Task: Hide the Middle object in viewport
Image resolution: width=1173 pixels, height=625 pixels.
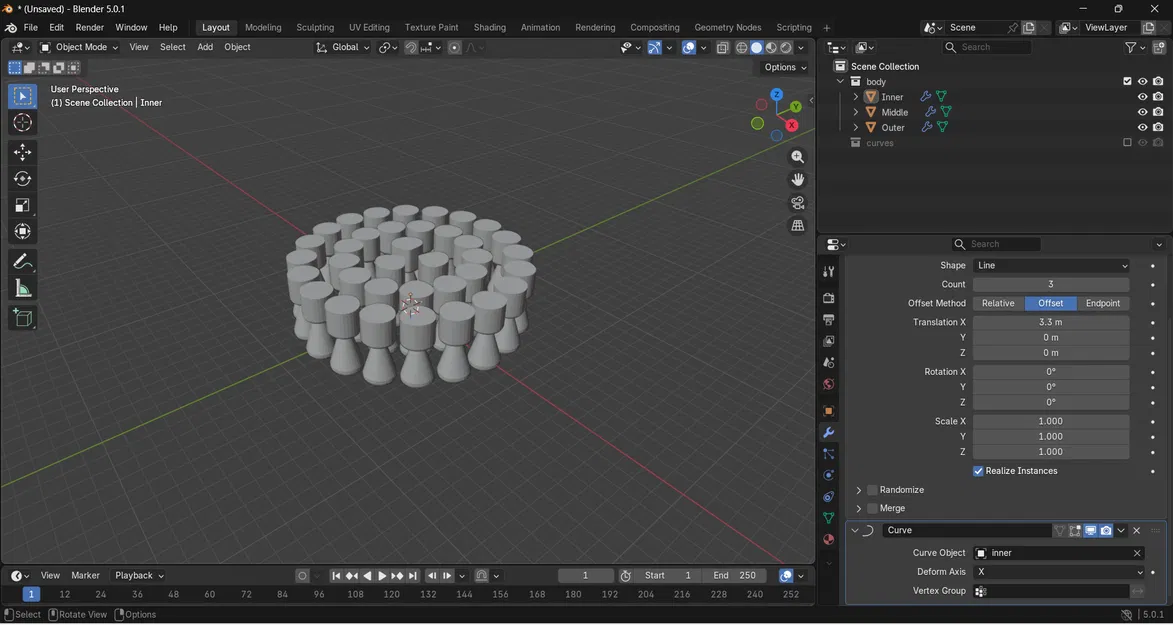Action: click(x=1142, y=112)
